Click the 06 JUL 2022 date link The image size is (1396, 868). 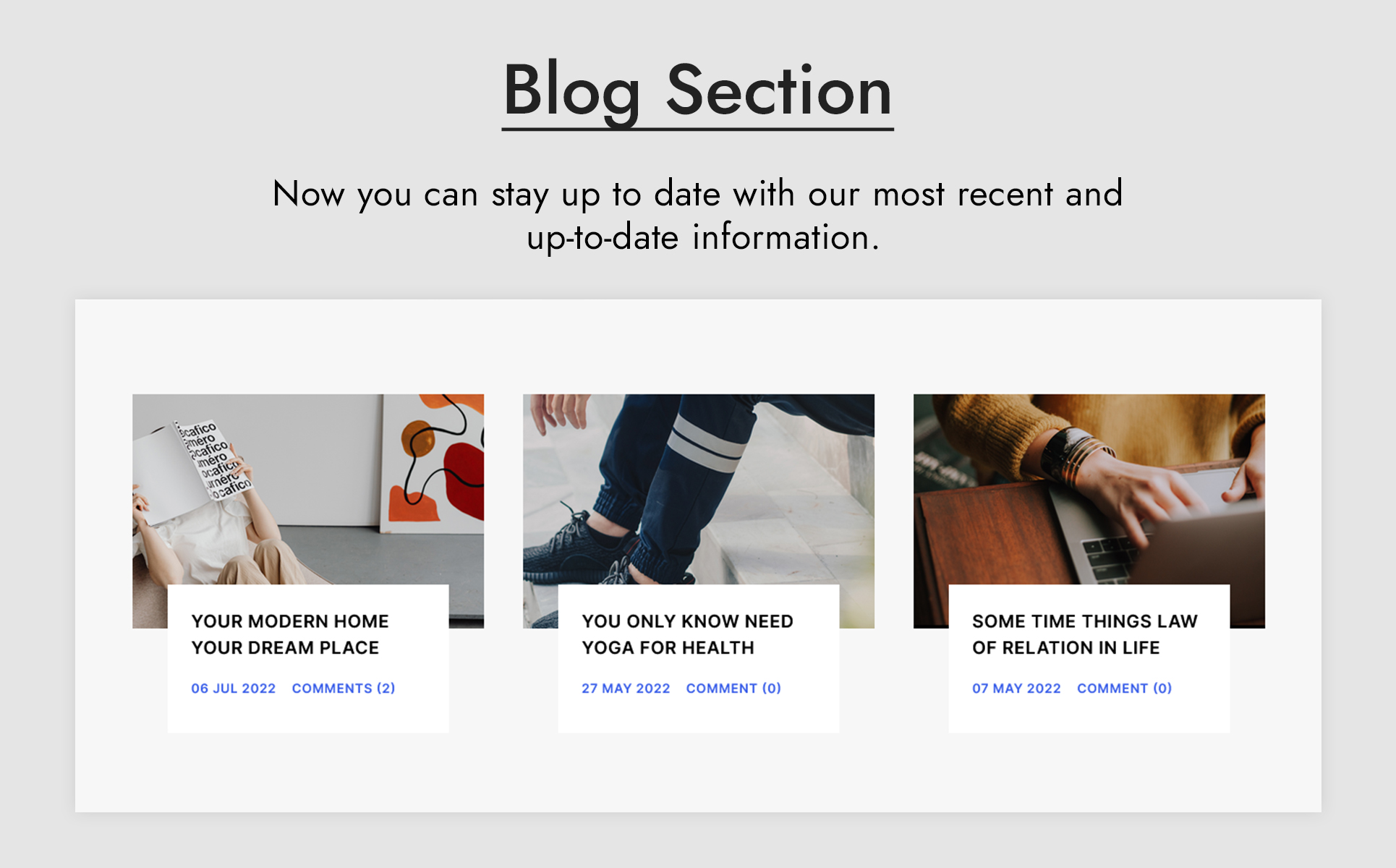click(x=233, y=689)
